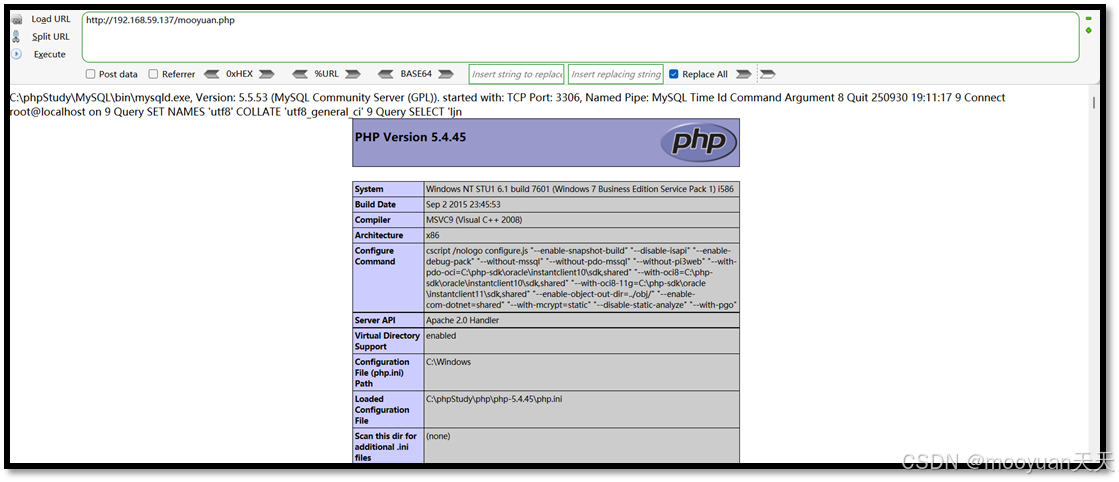The image size is (1119, 482).
Task: Click the Split URL label
Action: click(x=51, y=36)
